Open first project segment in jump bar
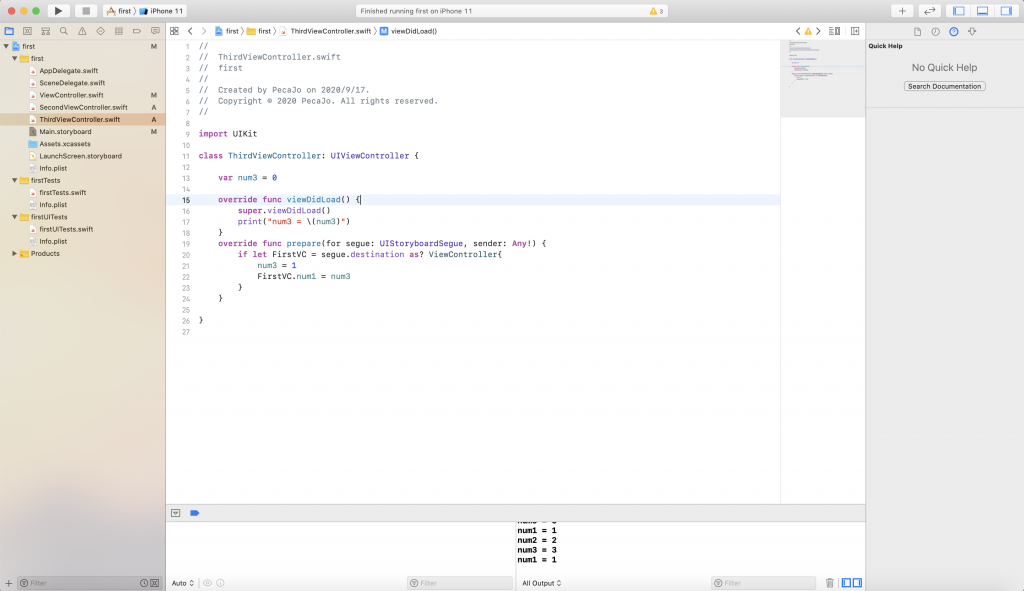This screenshot has width=1024, height=591. click(x=227, y=31)
